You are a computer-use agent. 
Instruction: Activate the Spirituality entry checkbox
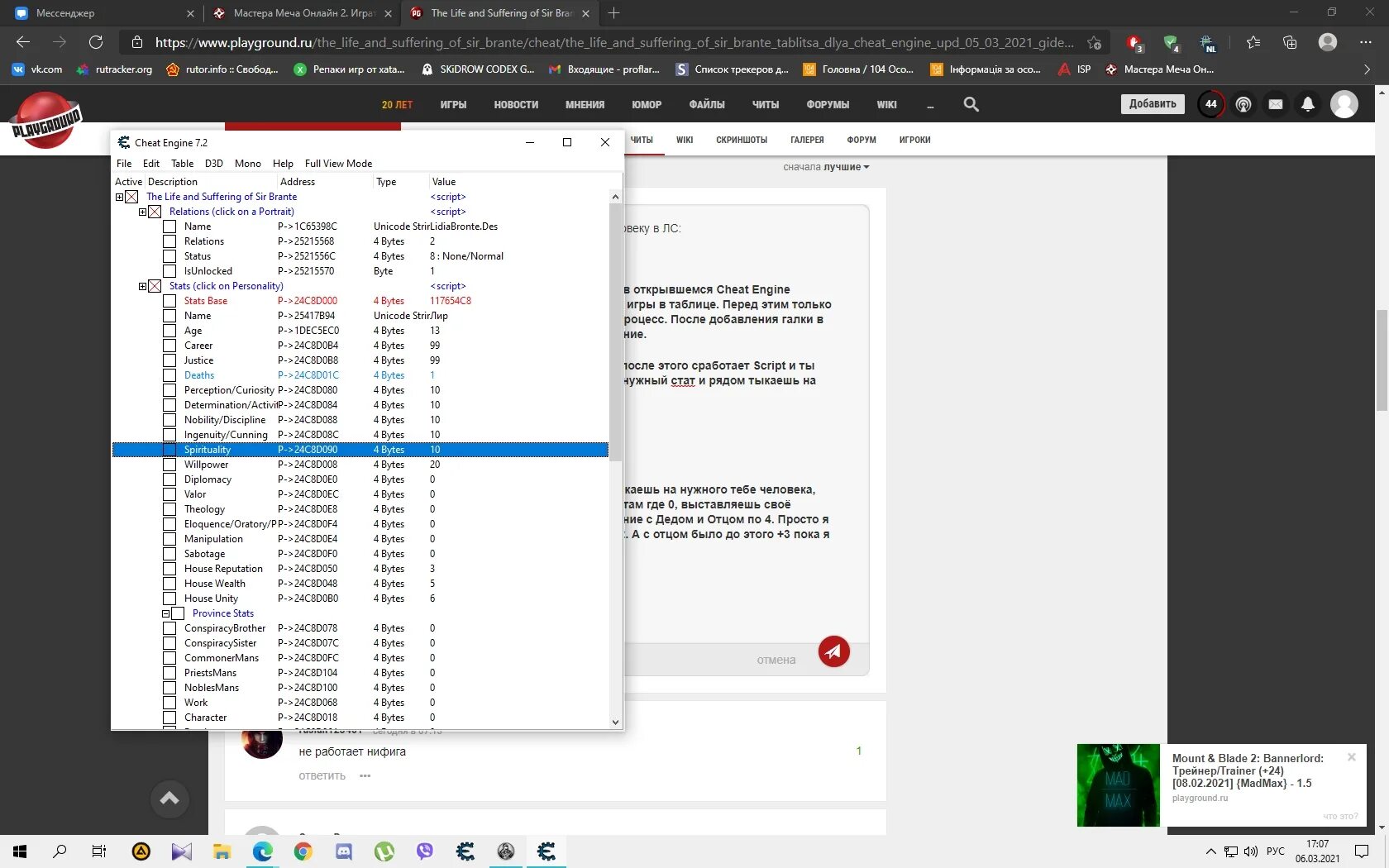[169, 450]
